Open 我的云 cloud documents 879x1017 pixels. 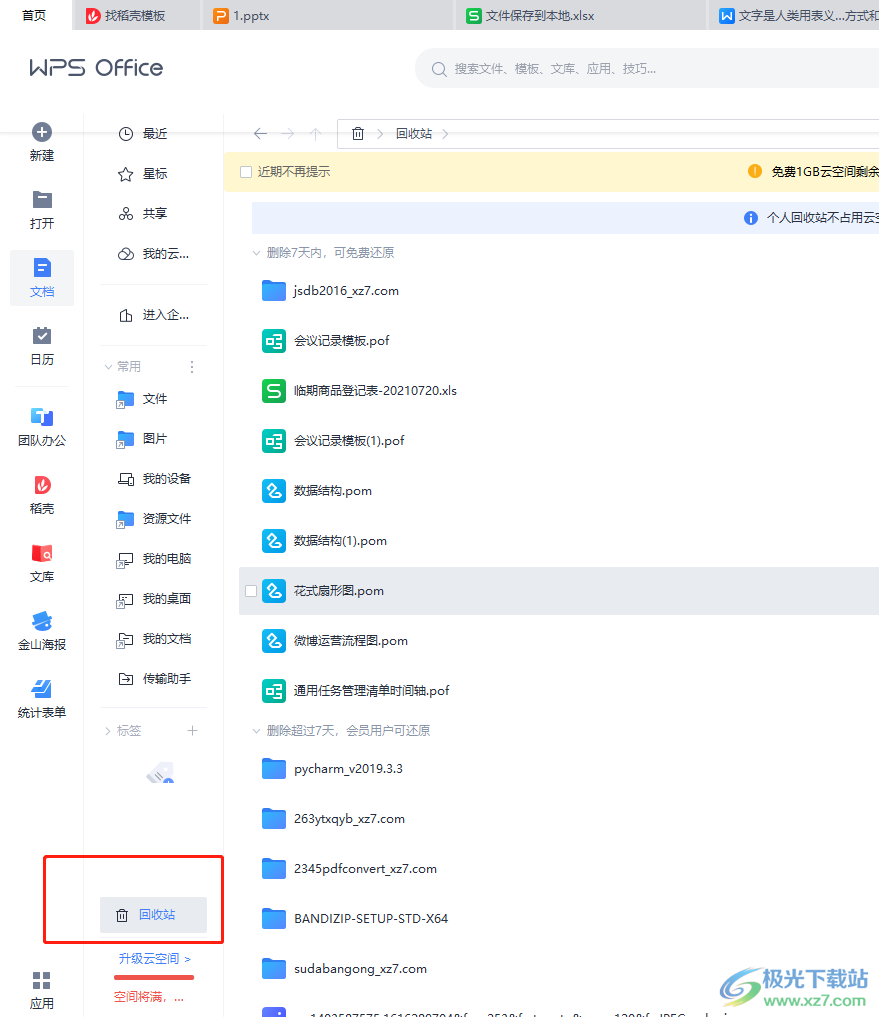[x=154, y=254]
